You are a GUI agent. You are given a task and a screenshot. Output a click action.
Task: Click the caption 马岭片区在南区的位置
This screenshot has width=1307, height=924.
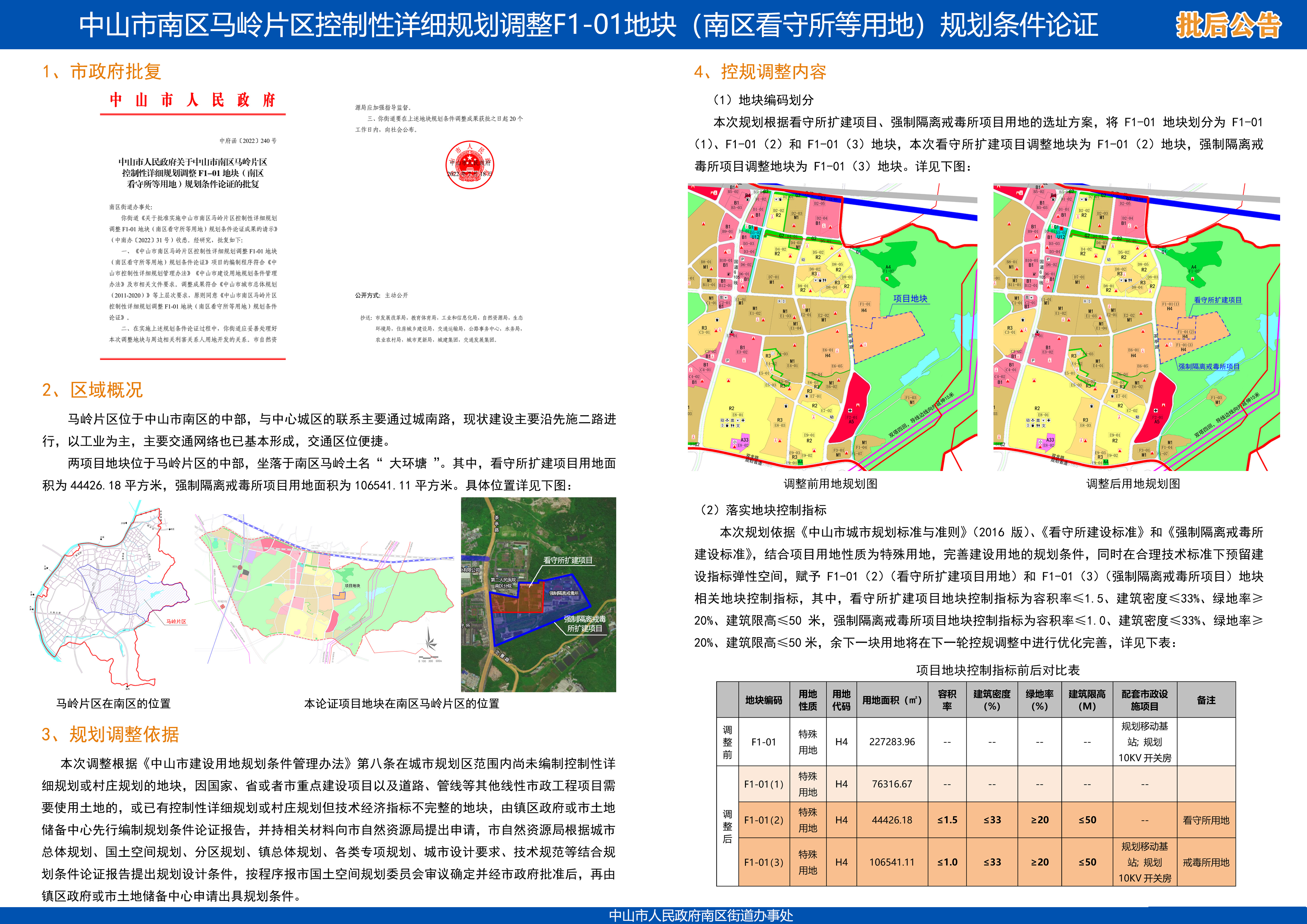coord(113,704)
